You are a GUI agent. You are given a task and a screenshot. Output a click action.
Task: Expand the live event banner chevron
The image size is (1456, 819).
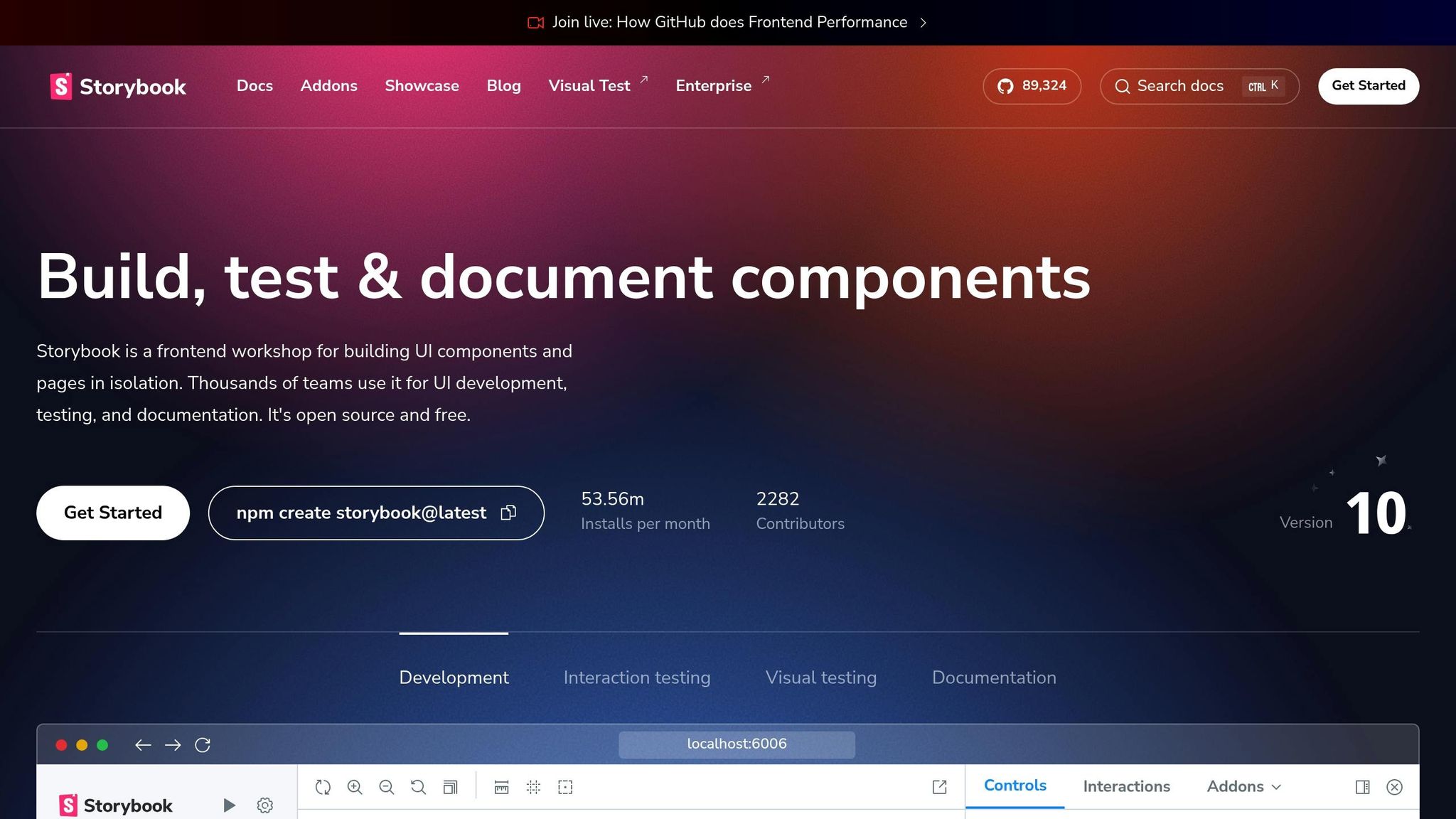tap(924, 23)
